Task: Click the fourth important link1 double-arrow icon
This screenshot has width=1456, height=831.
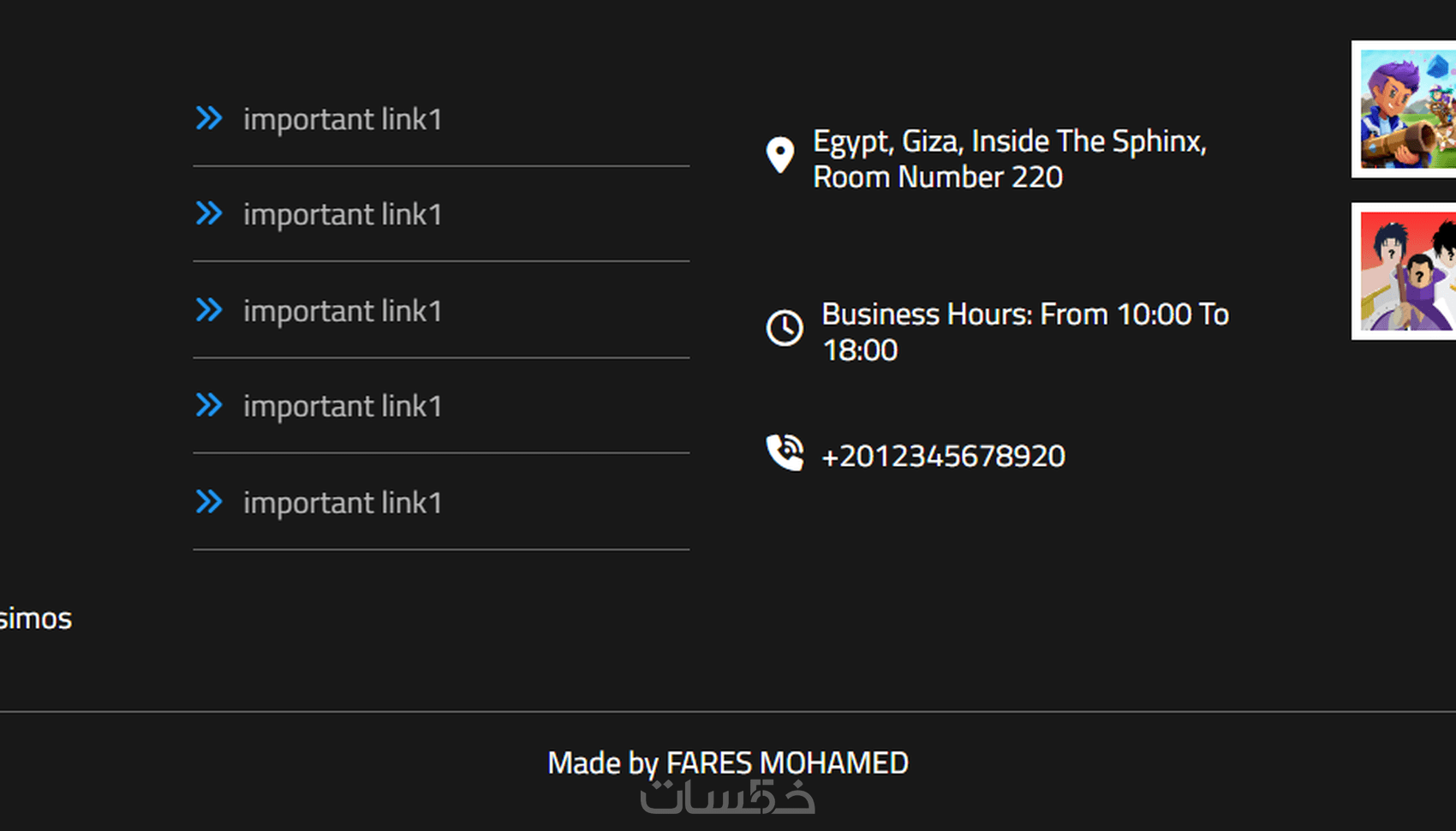Action: [x=209, y=405]
